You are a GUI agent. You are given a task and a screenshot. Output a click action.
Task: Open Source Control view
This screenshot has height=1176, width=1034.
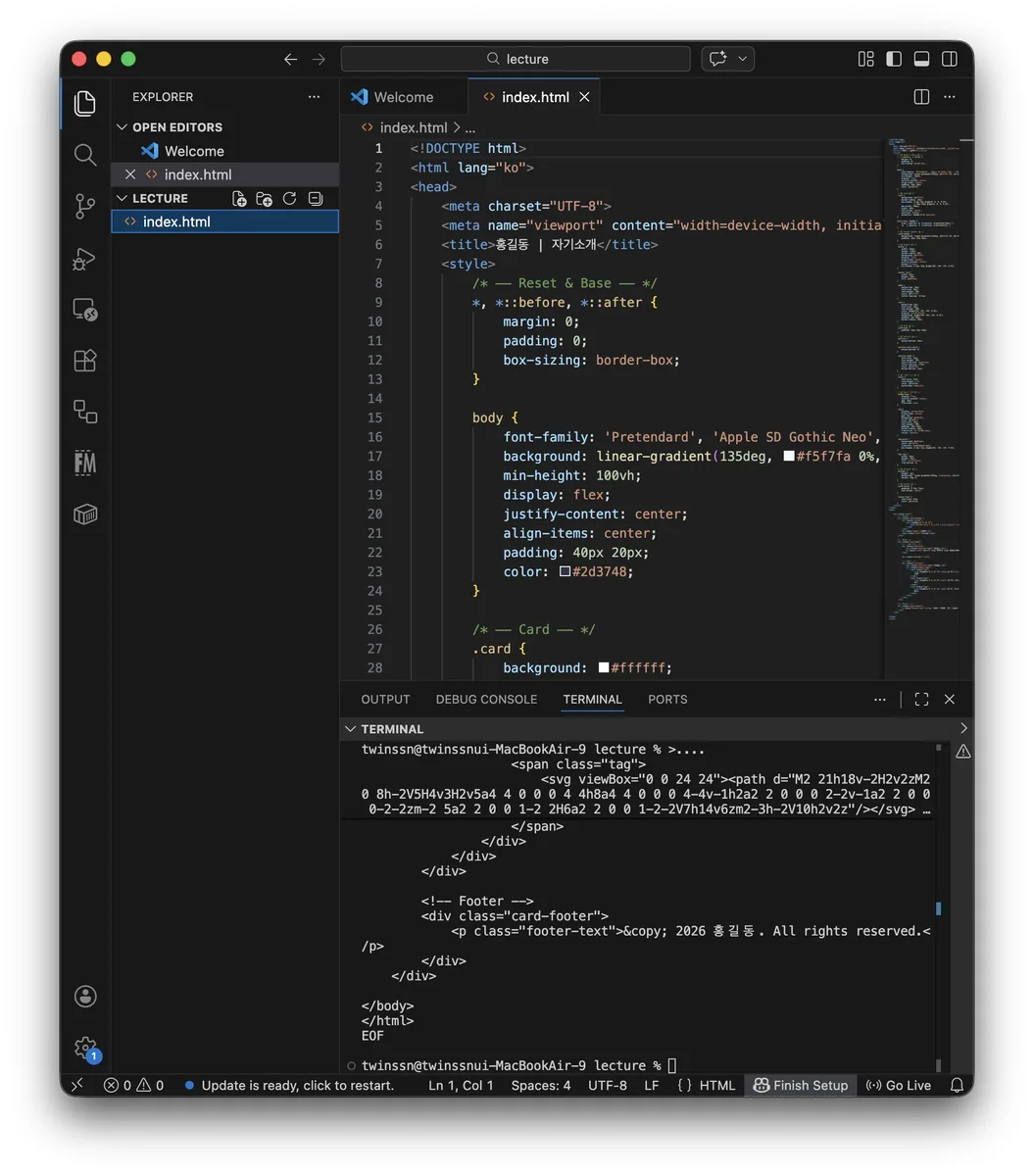[85, 206]
